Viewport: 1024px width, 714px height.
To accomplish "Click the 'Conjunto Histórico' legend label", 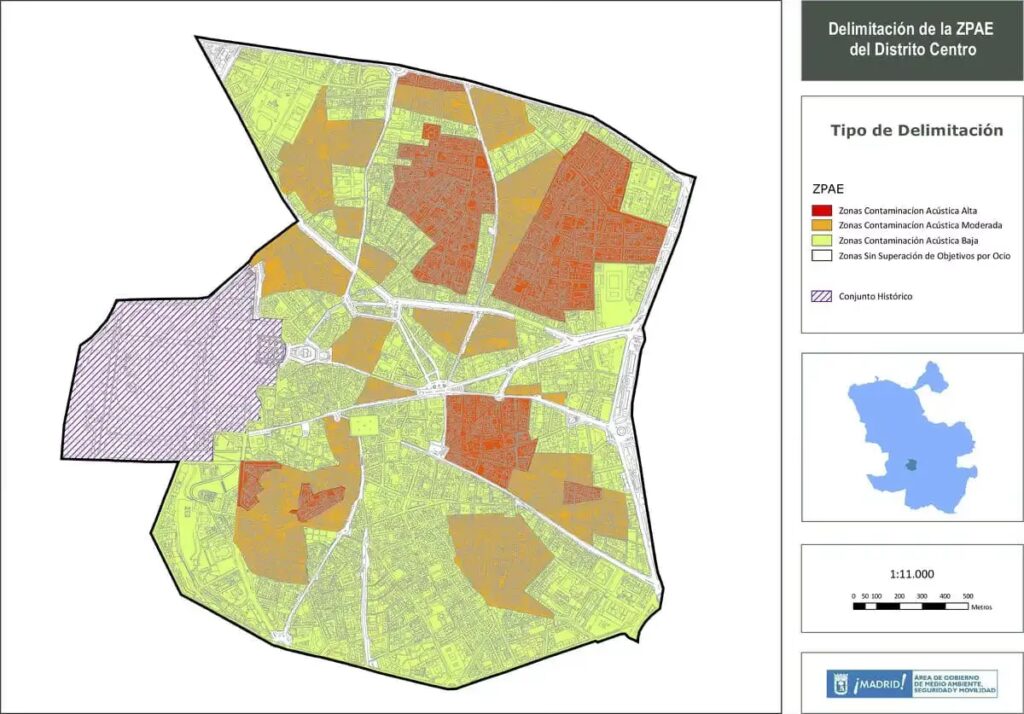I will coord(876,296).
